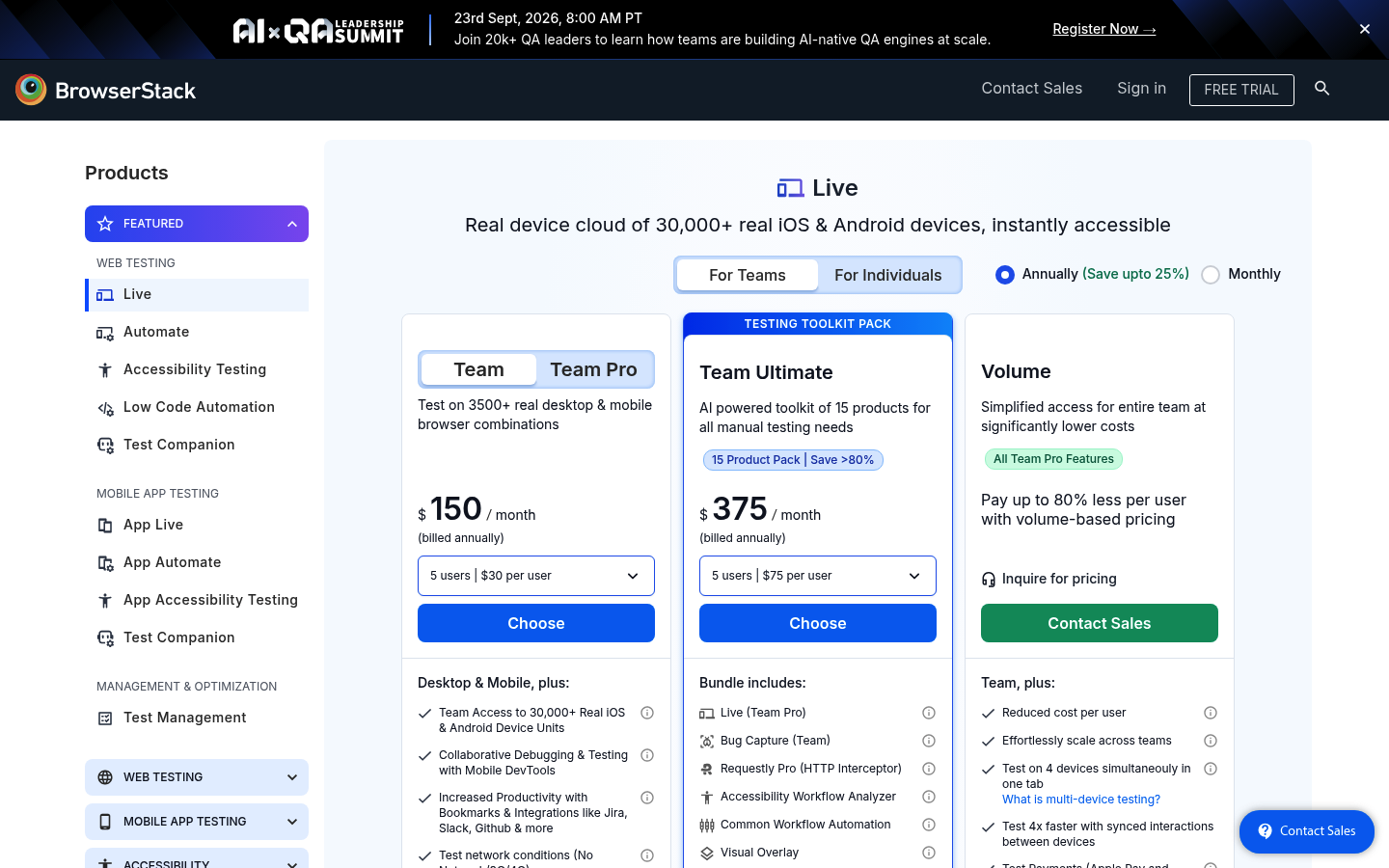Select Low Code Automation in sidebar
Screen dimensions: 1389x868
point(197,407)
